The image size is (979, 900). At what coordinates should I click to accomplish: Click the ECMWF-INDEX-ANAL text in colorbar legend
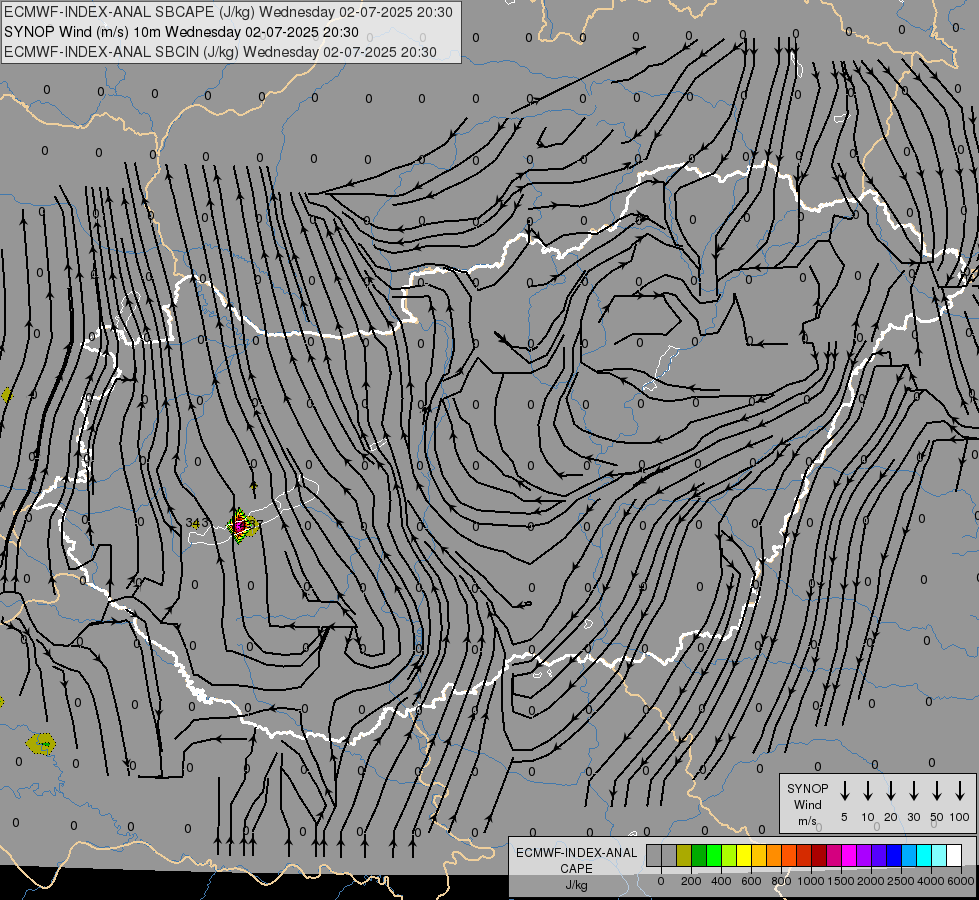pyautogui.click(x=576, y=853)
